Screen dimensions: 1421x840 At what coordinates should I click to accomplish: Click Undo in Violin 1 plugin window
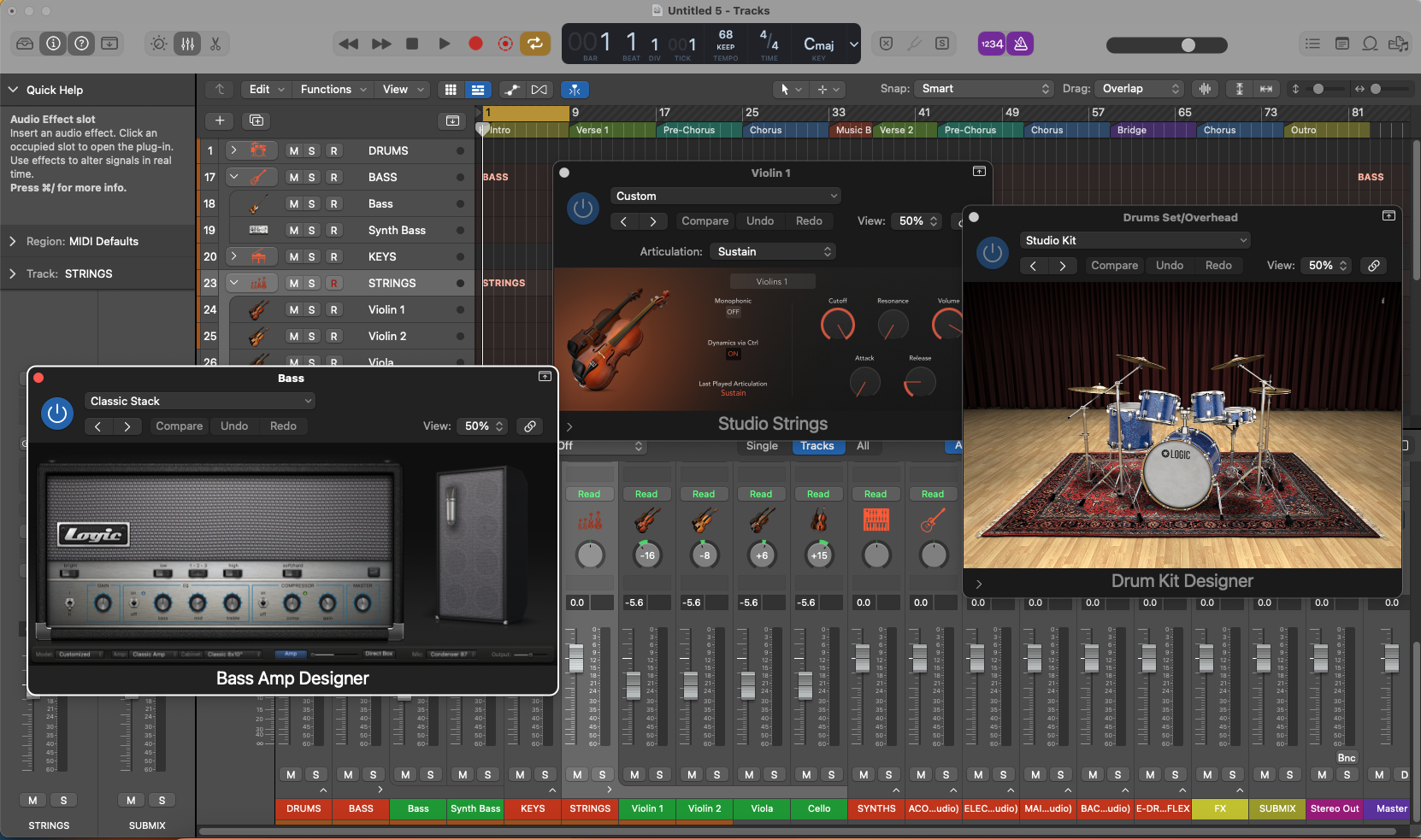(759, 221)
